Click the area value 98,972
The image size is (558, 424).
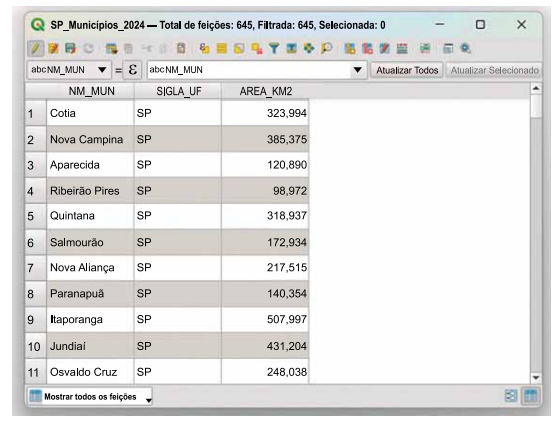coord(290,191)
